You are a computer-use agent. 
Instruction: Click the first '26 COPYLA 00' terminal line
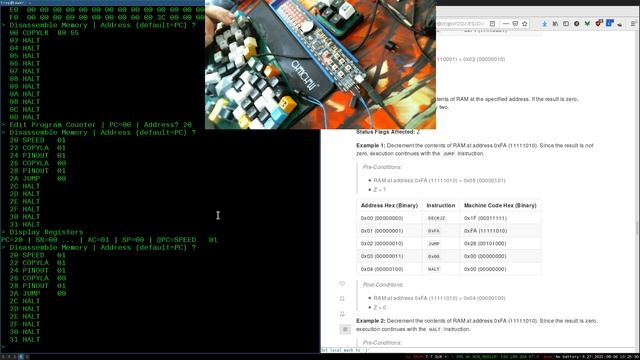point(38,163)
